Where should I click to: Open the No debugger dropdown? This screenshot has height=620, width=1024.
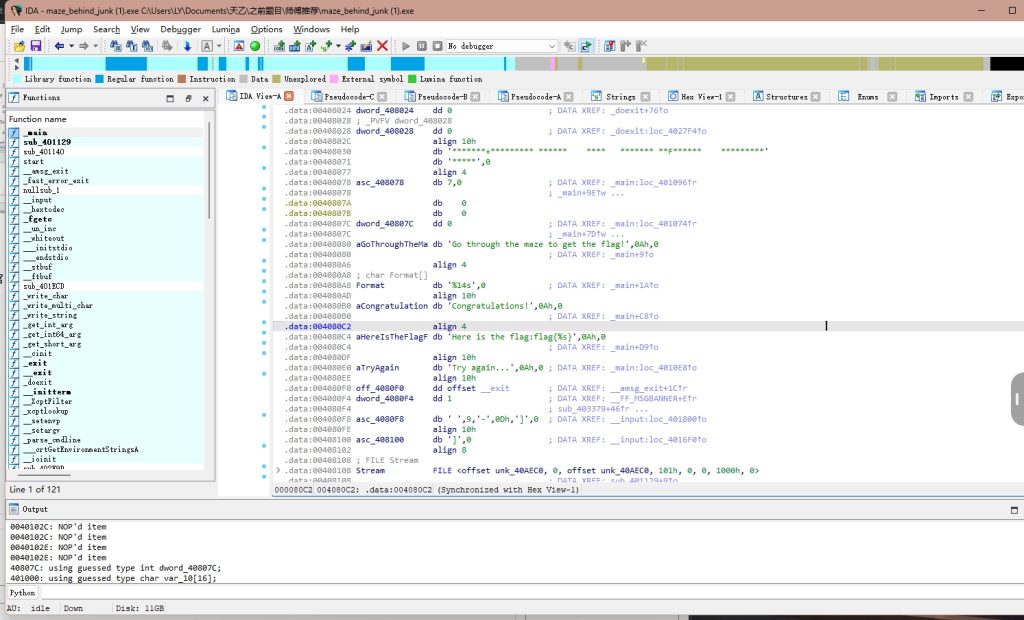552,46
